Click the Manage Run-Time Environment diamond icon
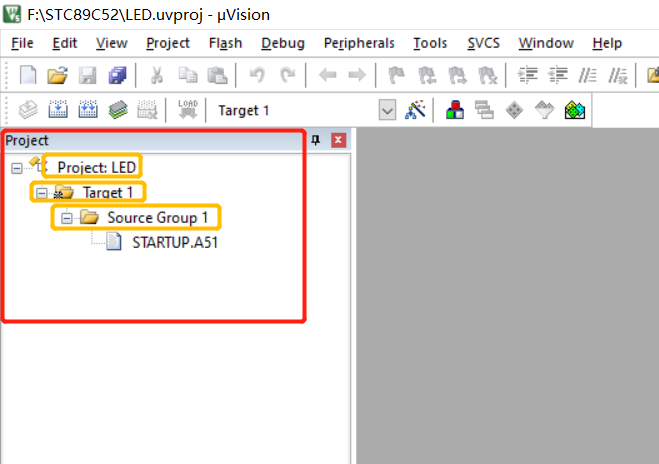 click(514, 110)
